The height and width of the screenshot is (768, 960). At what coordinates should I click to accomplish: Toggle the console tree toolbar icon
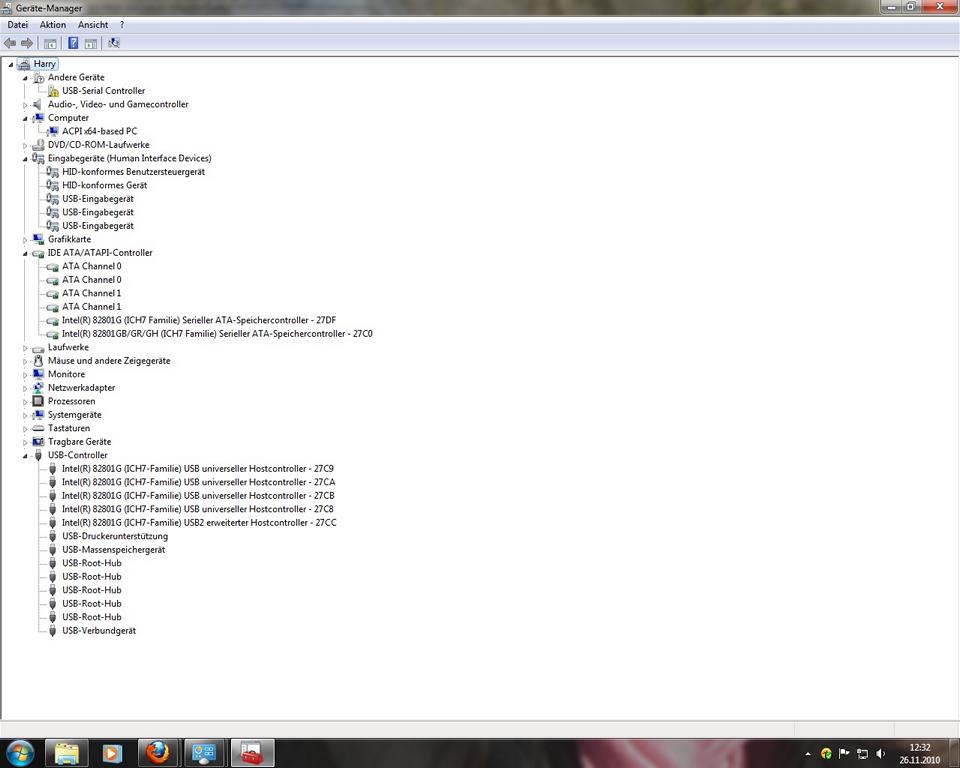coord(50,43)
